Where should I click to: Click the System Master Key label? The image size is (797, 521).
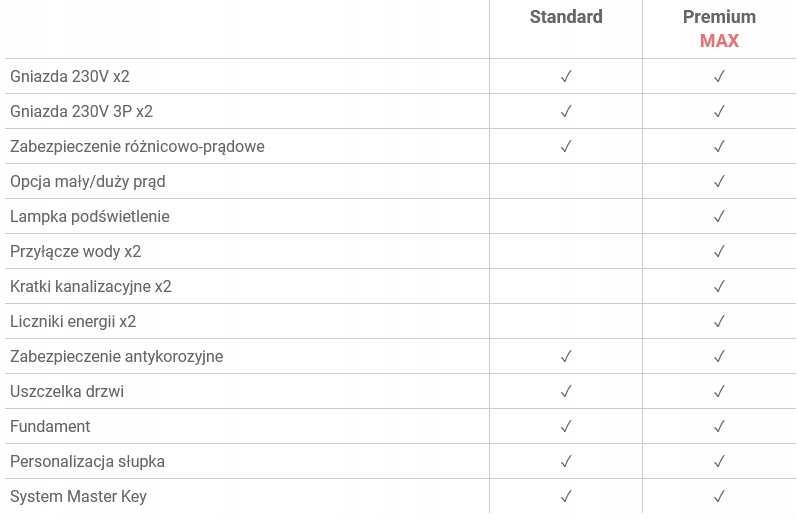point(78,497)
